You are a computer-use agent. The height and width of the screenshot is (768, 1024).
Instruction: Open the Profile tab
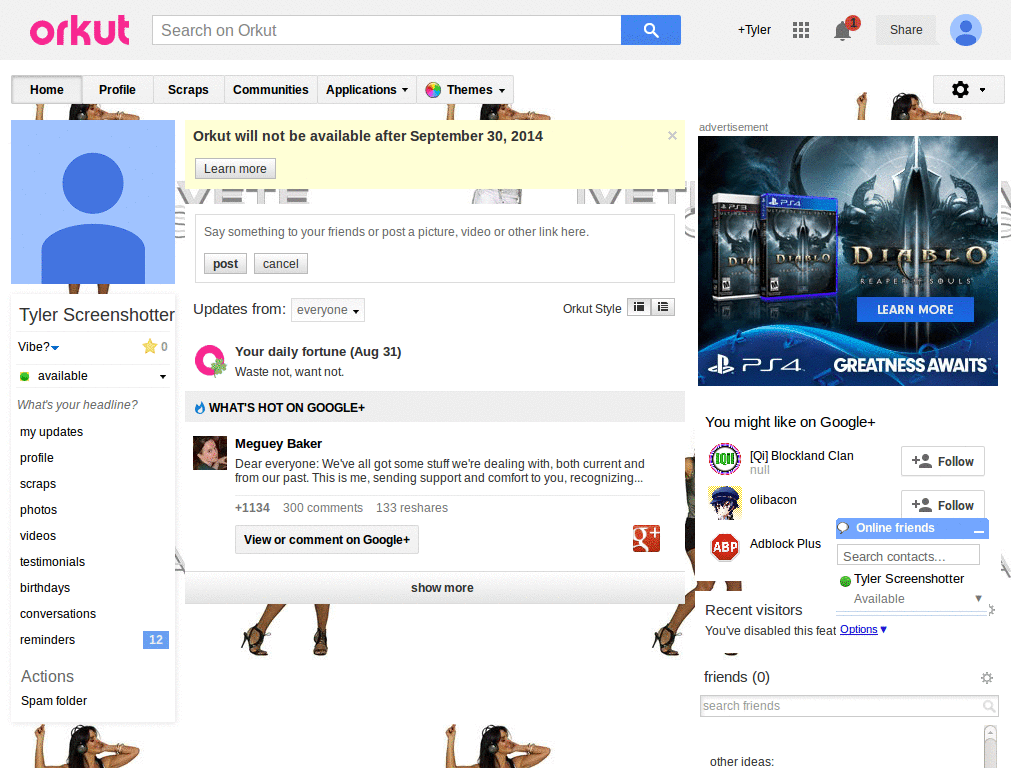[x=118, y=90]
